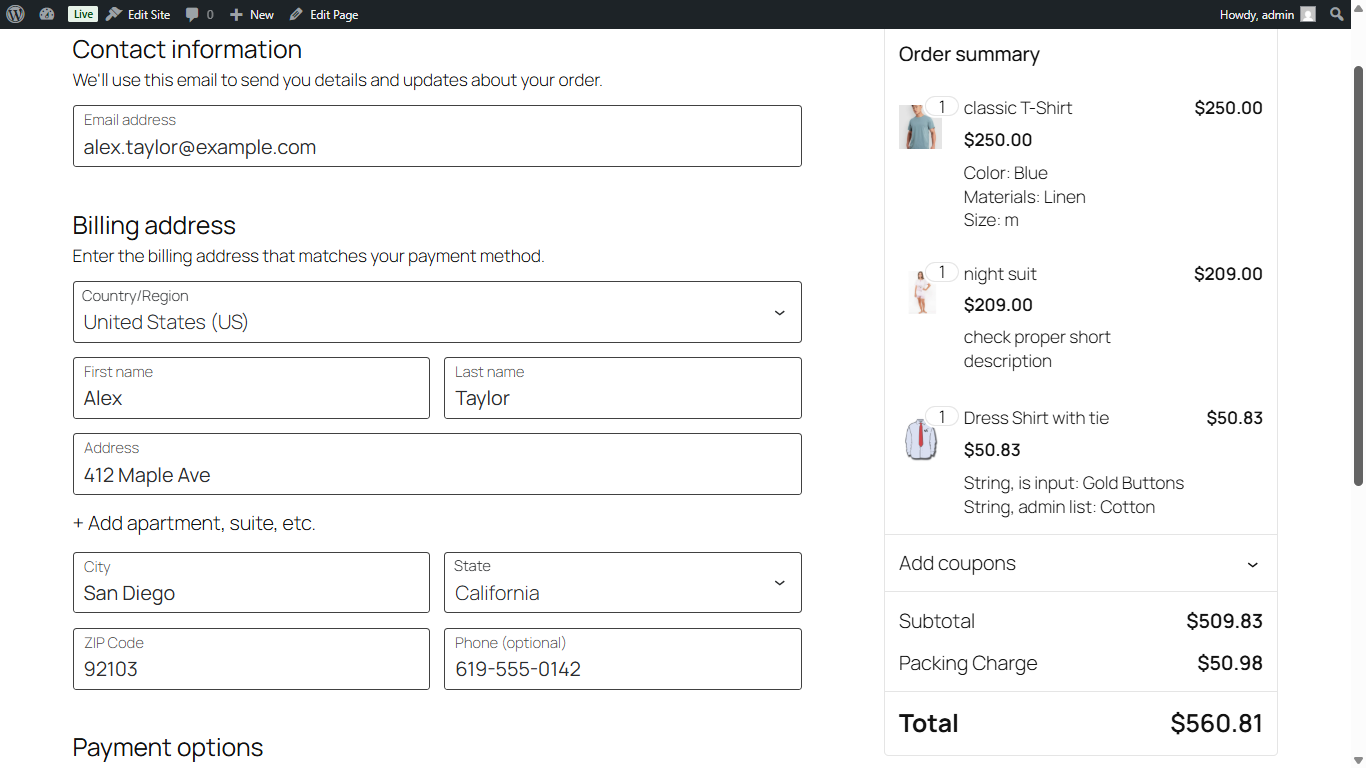Open the State dropdown showing California
Viewport: 1366px width, 768px height.
click(x=622, y=583)
